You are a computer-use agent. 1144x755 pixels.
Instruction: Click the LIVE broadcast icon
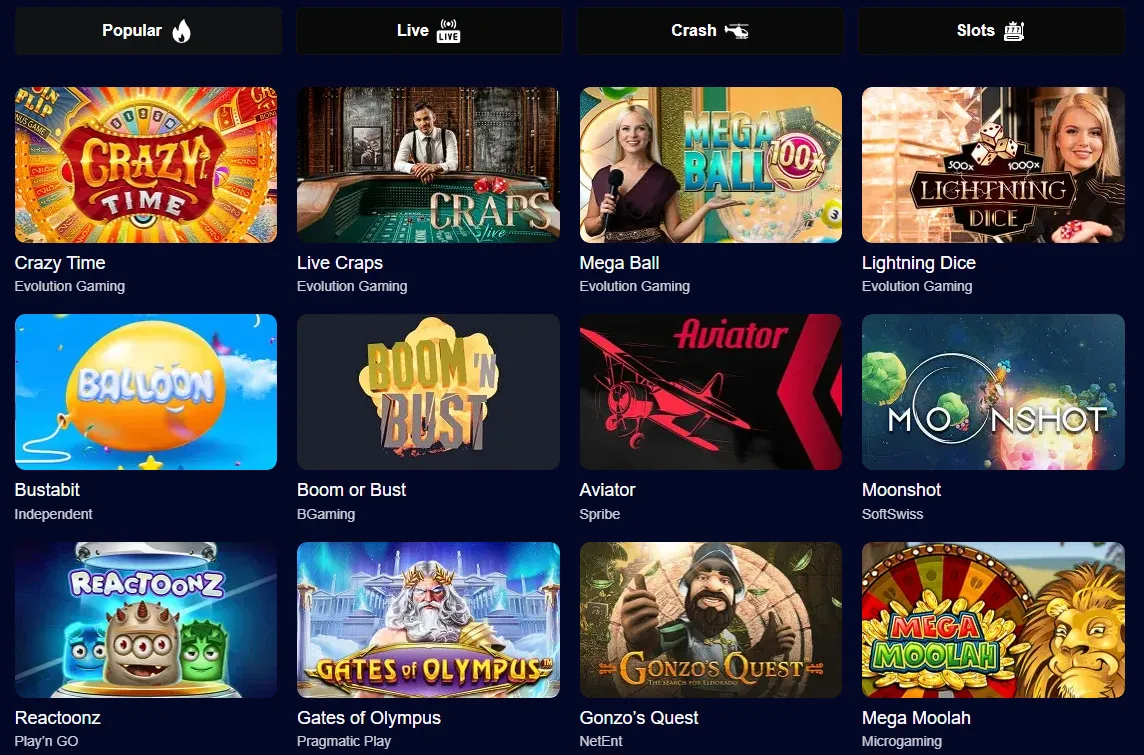pos(448,31)
